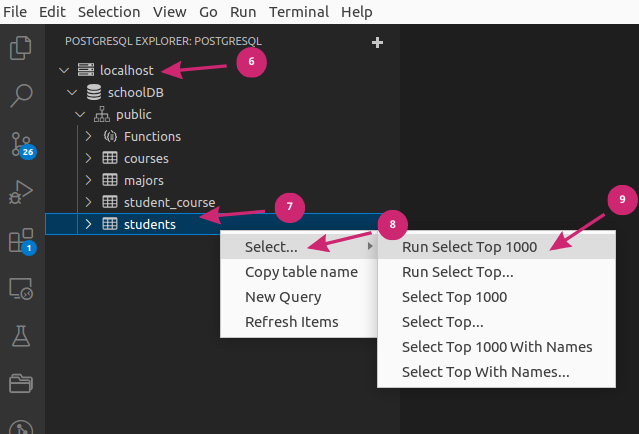Choose Copy table name from context menu

click(x=299, y=272)
